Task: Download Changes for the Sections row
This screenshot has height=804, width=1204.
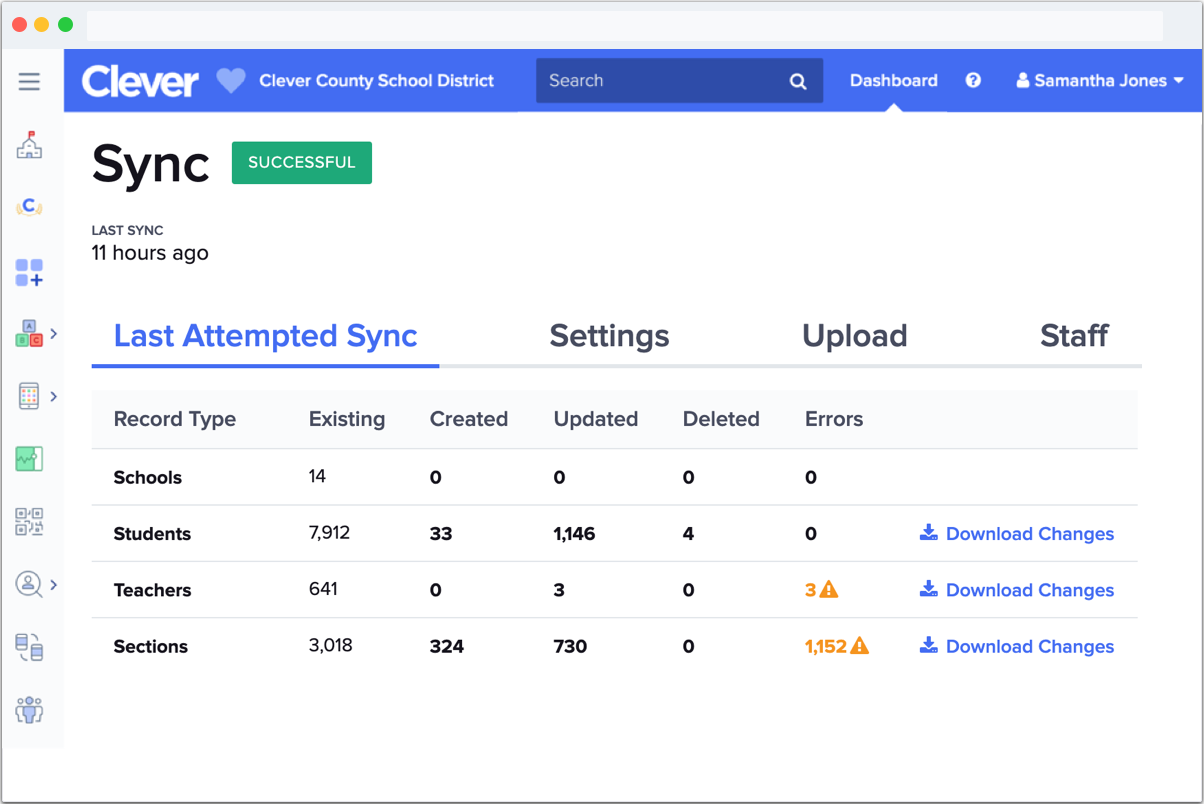Action: (x=1017, y=647)
